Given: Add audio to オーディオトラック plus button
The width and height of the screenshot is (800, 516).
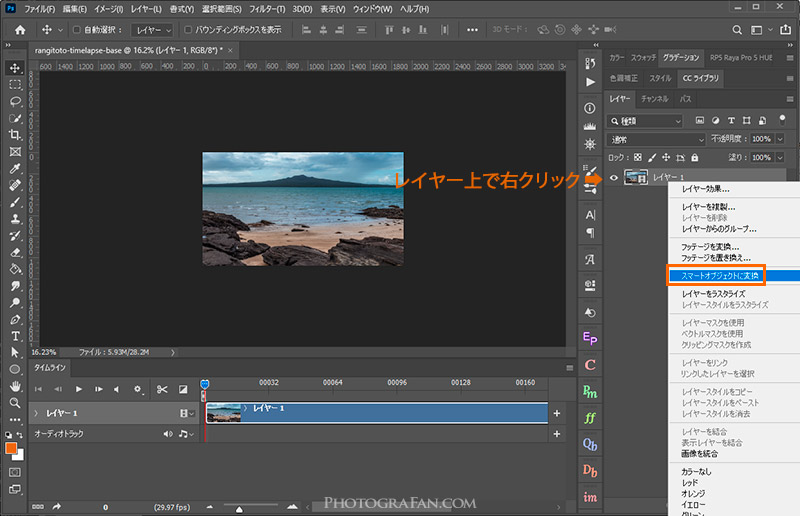Looking at the screenshot, I should [557, 434].
